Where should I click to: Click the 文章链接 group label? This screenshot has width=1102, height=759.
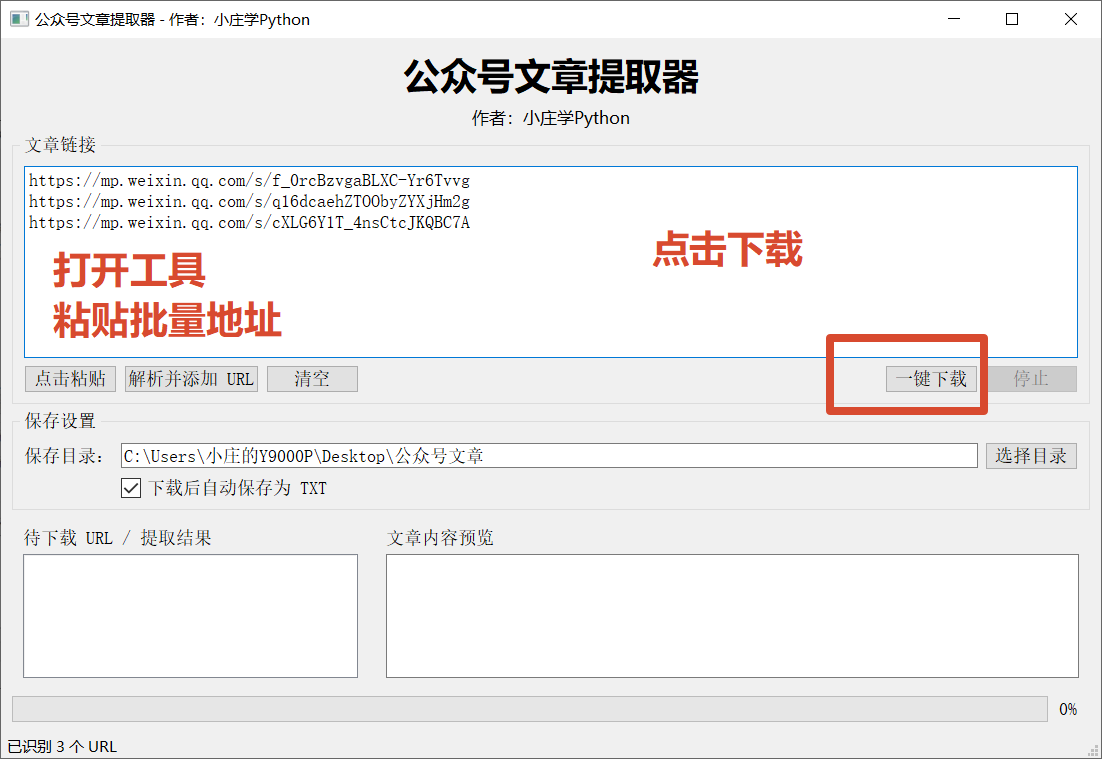tap(60, 145)
